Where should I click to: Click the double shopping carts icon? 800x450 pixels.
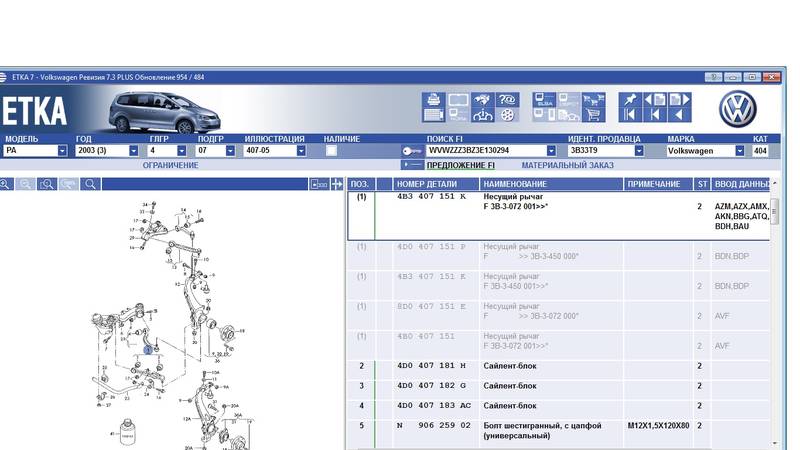(x=593, y=99)
